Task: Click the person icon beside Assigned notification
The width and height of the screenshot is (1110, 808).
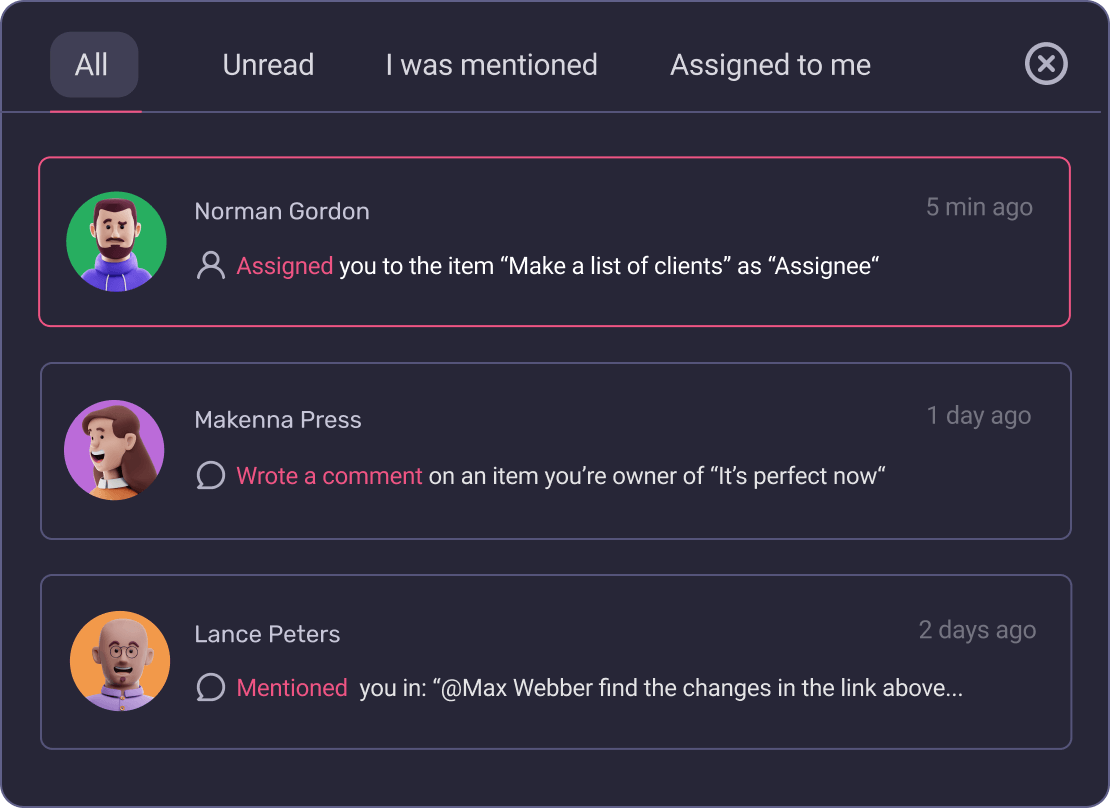Action: [x=210, y=266]
